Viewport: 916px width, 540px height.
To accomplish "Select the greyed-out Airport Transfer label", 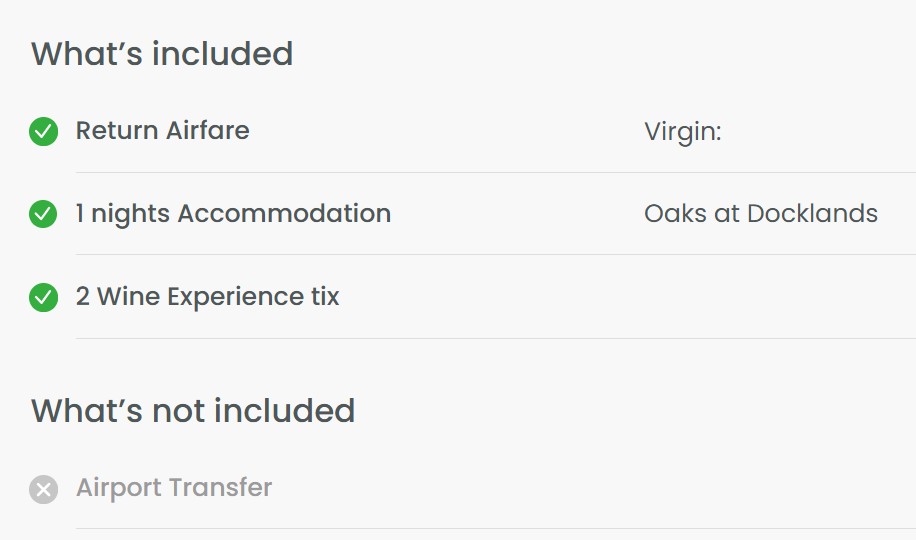I will tap(174, 488).
